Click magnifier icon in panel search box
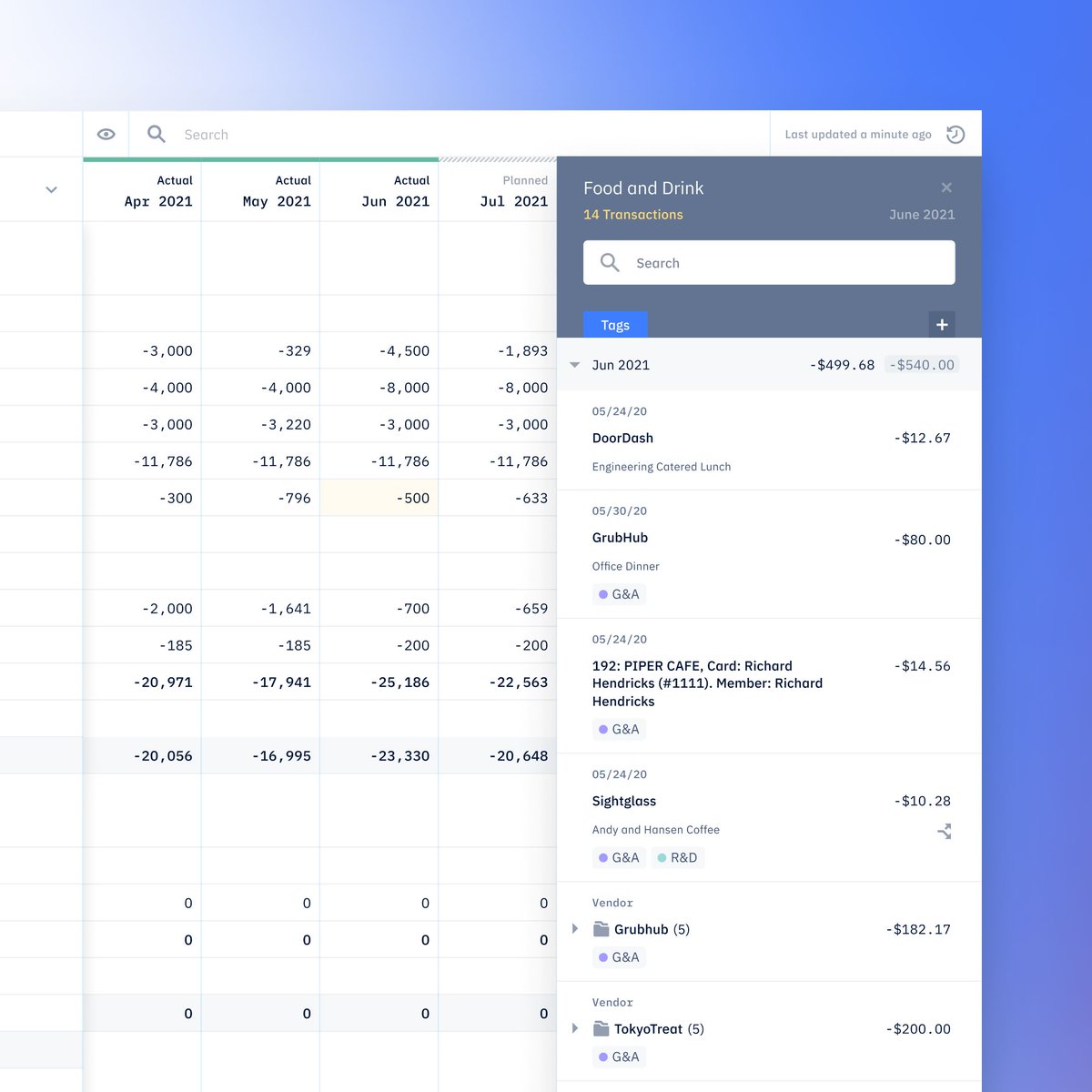1092x1092 pixels. pos(610,263)
